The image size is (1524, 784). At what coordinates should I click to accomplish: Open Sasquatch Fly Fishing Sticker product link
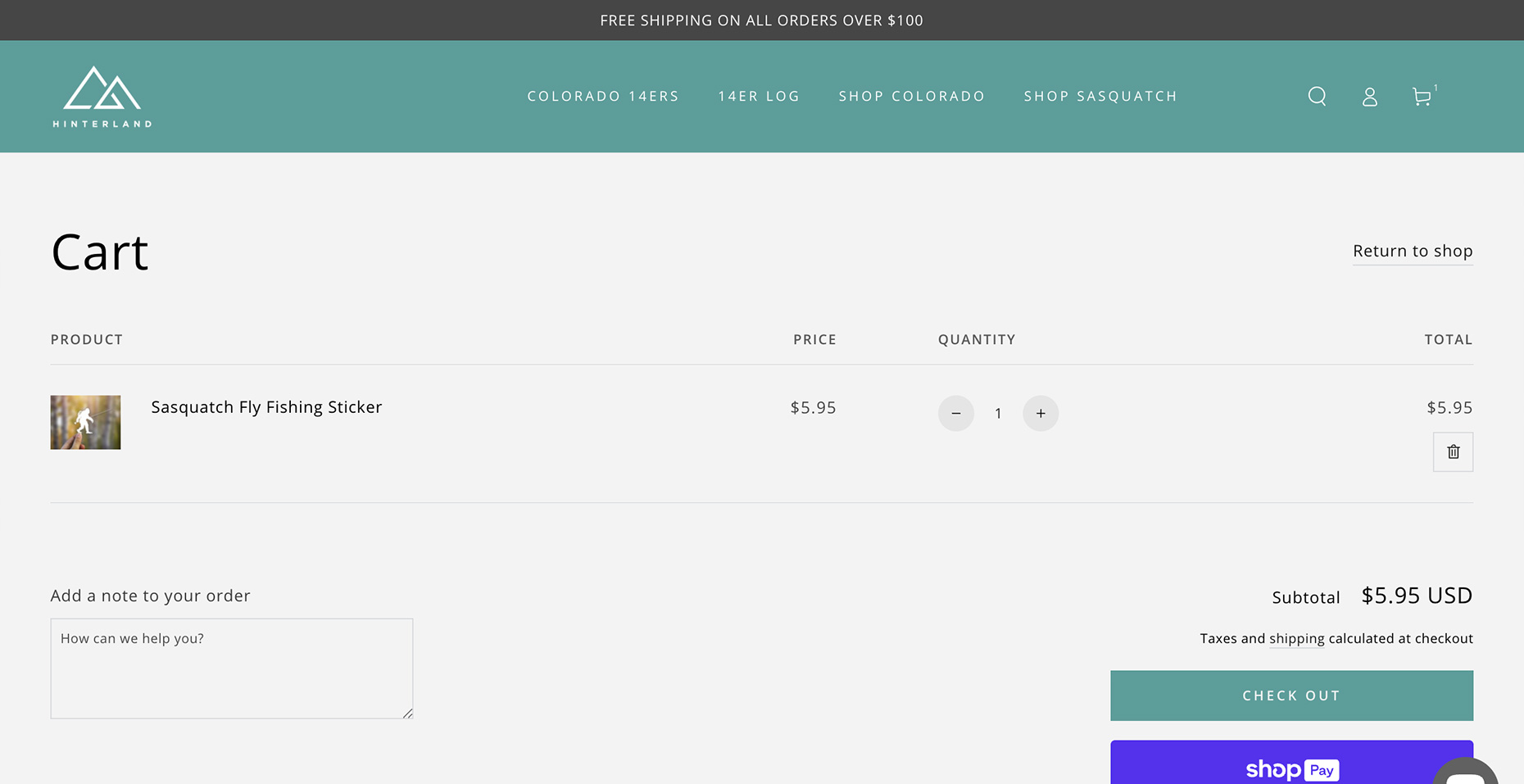pyautogui.click(x=266, y=407)
